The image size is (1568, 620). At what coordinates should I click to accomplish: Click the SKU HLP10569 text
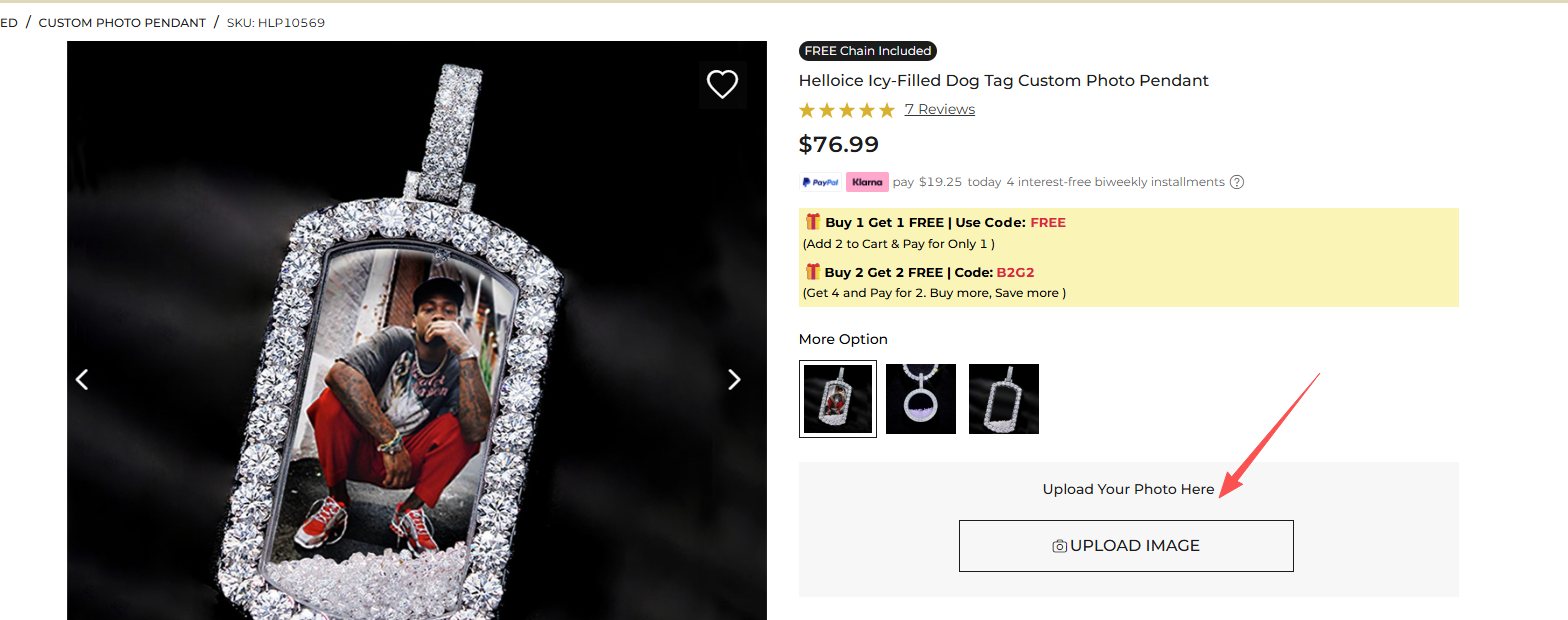click(x=276, y=23)
